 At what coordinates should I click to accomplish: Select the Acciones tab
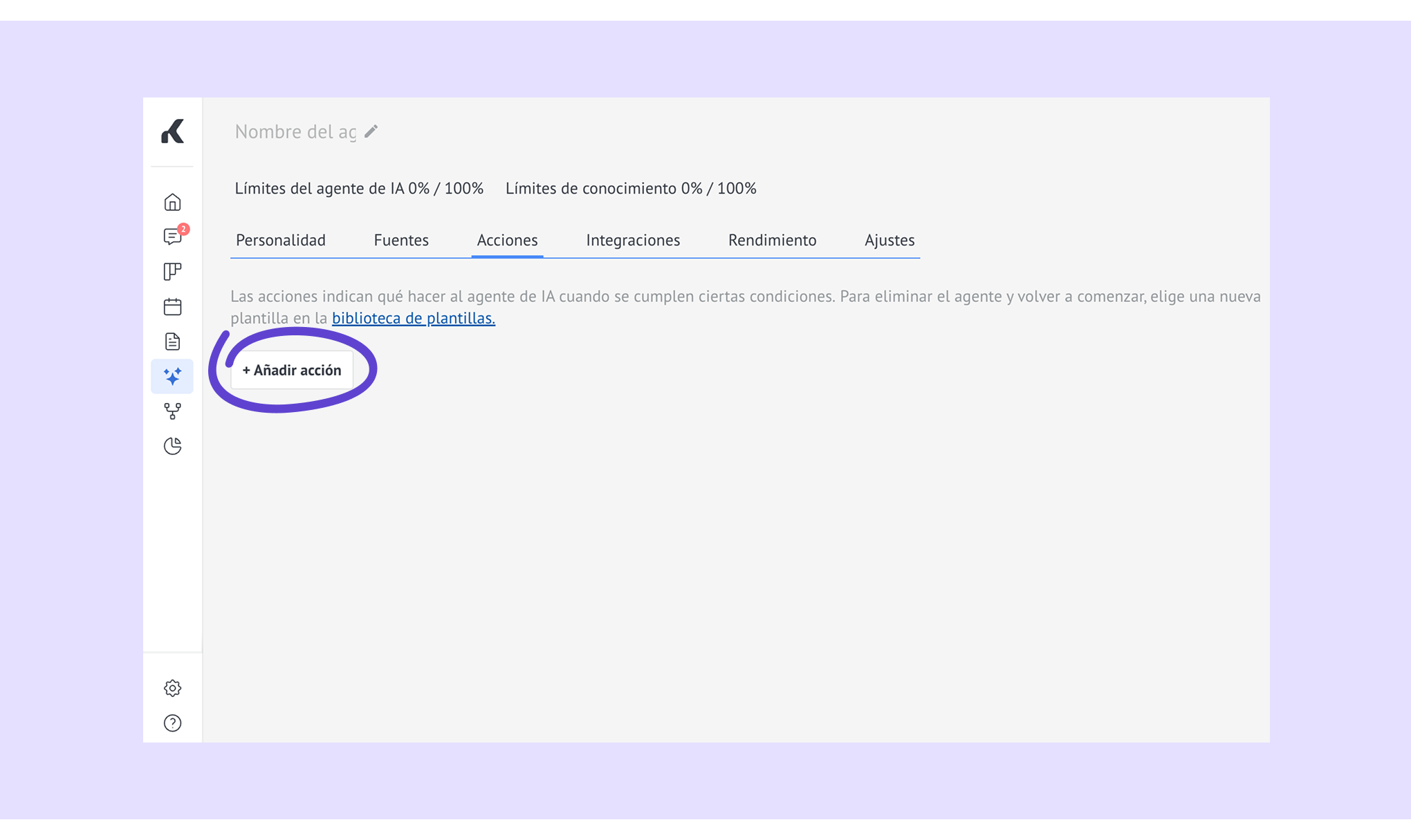click(507, 240)
